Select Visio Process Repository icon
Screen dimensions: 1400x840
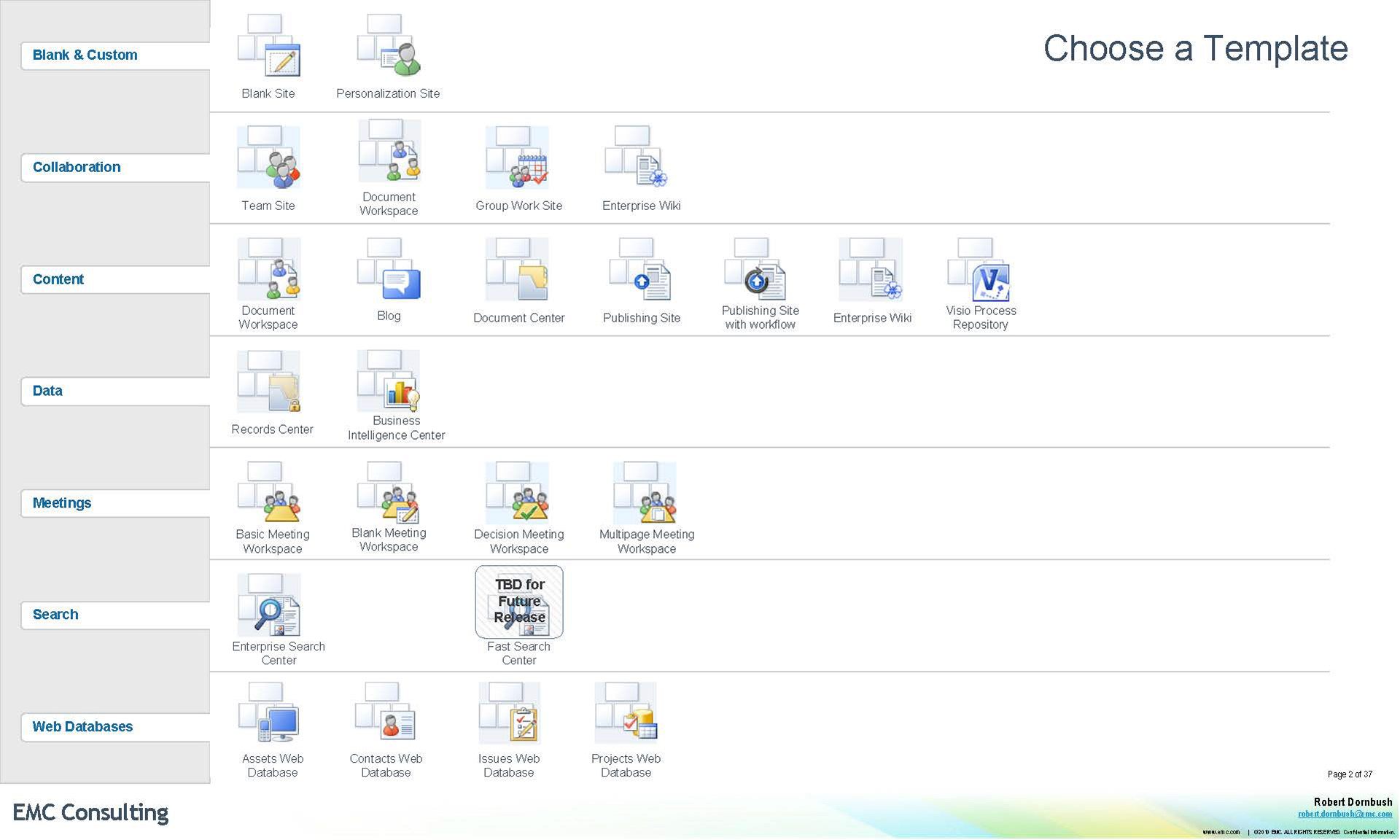979,270
